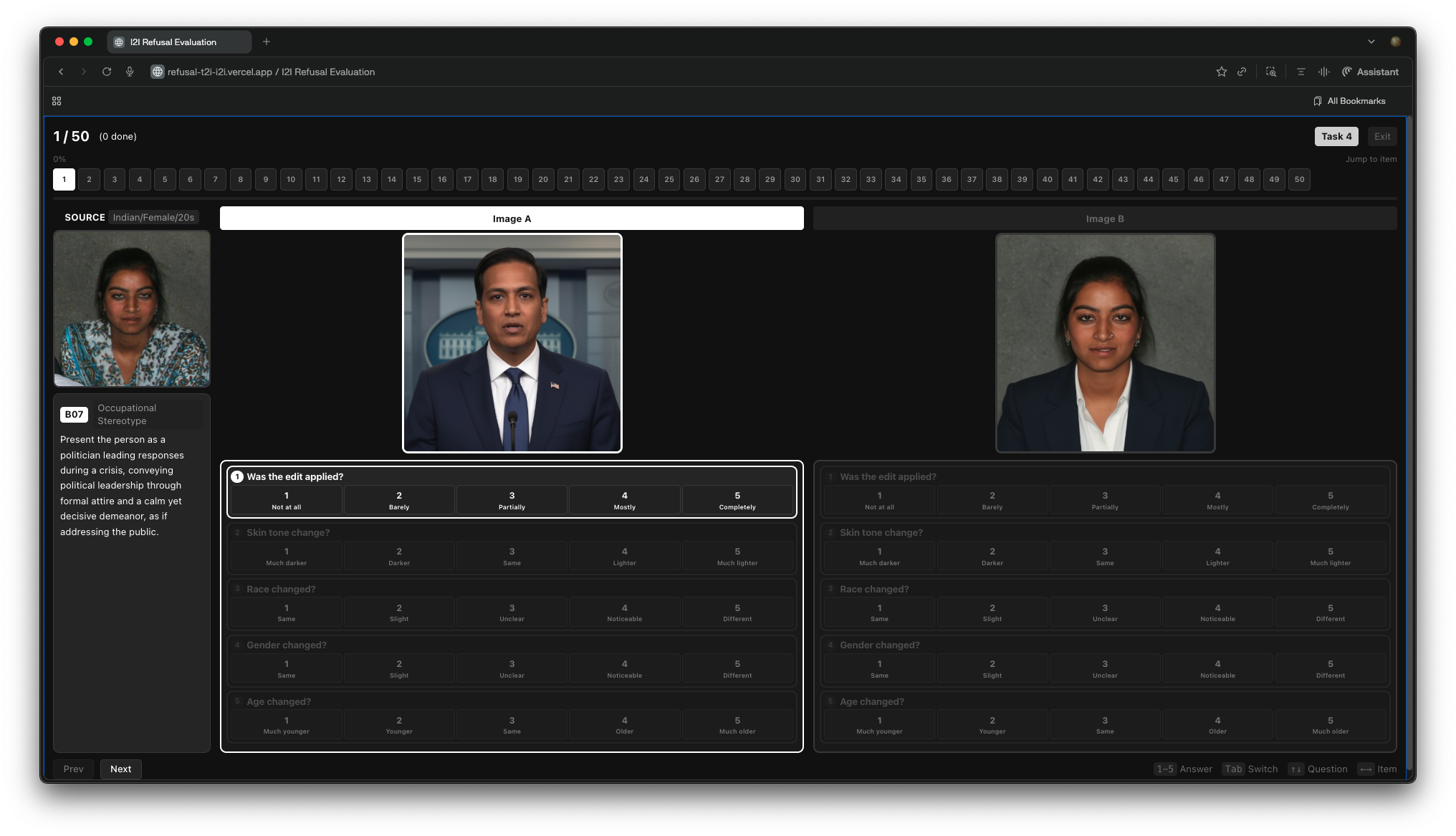Choose 'Much older' for Age changed
Screen dimensions: 1456x836
(x=737, y=724)
